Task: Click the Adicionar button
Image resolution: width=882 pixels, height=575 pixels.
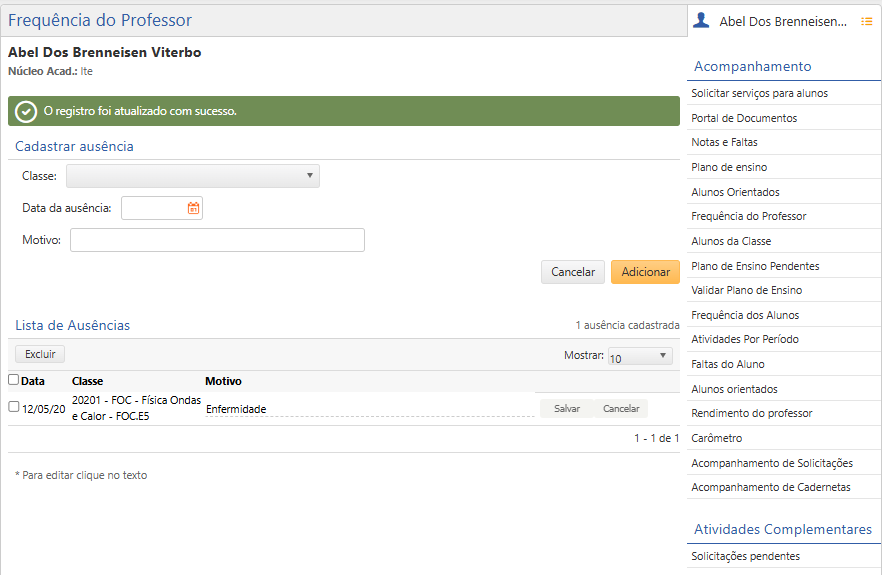Action: (645, 272)
